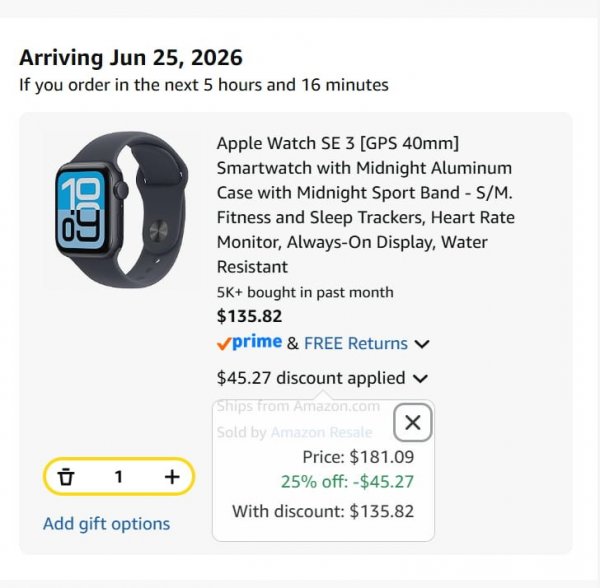Click With discount: $135.82 in the popover
This screenshot has height=588, width=600.
coord(323,511)
